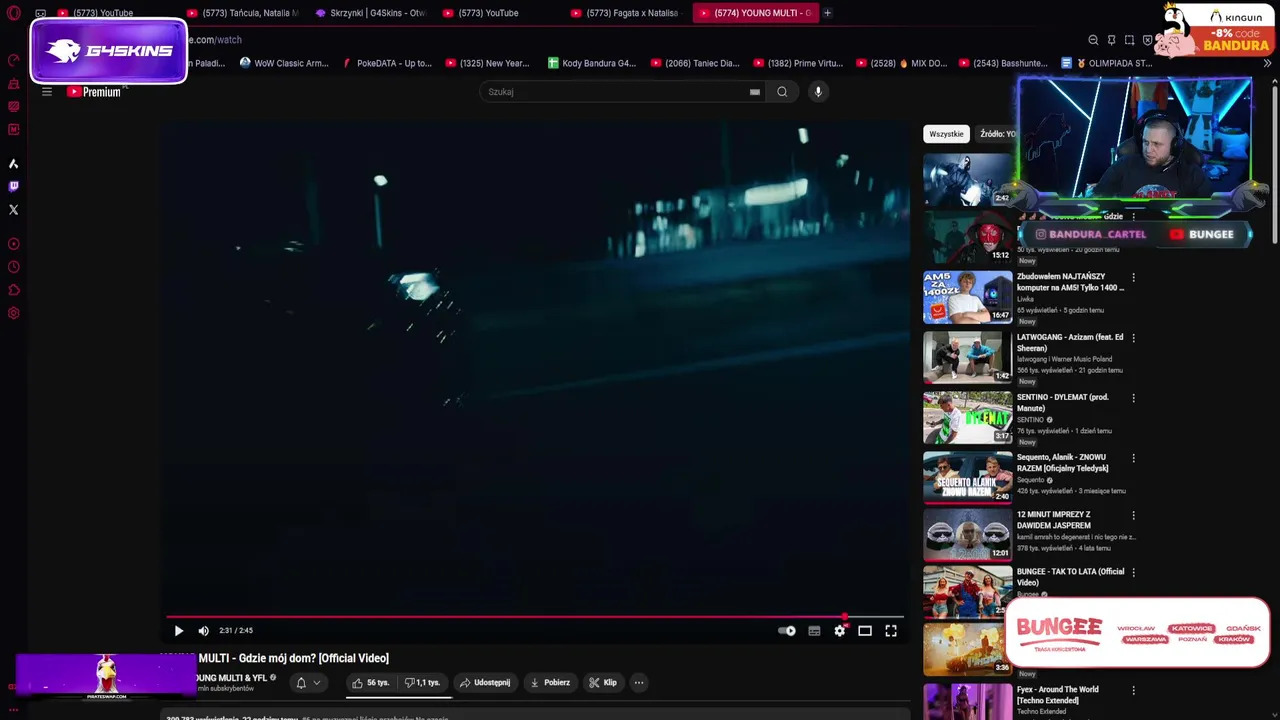Open the player settings gear
The height and width of the screenshot is (720, 1280).
click(x=840, y=631)
